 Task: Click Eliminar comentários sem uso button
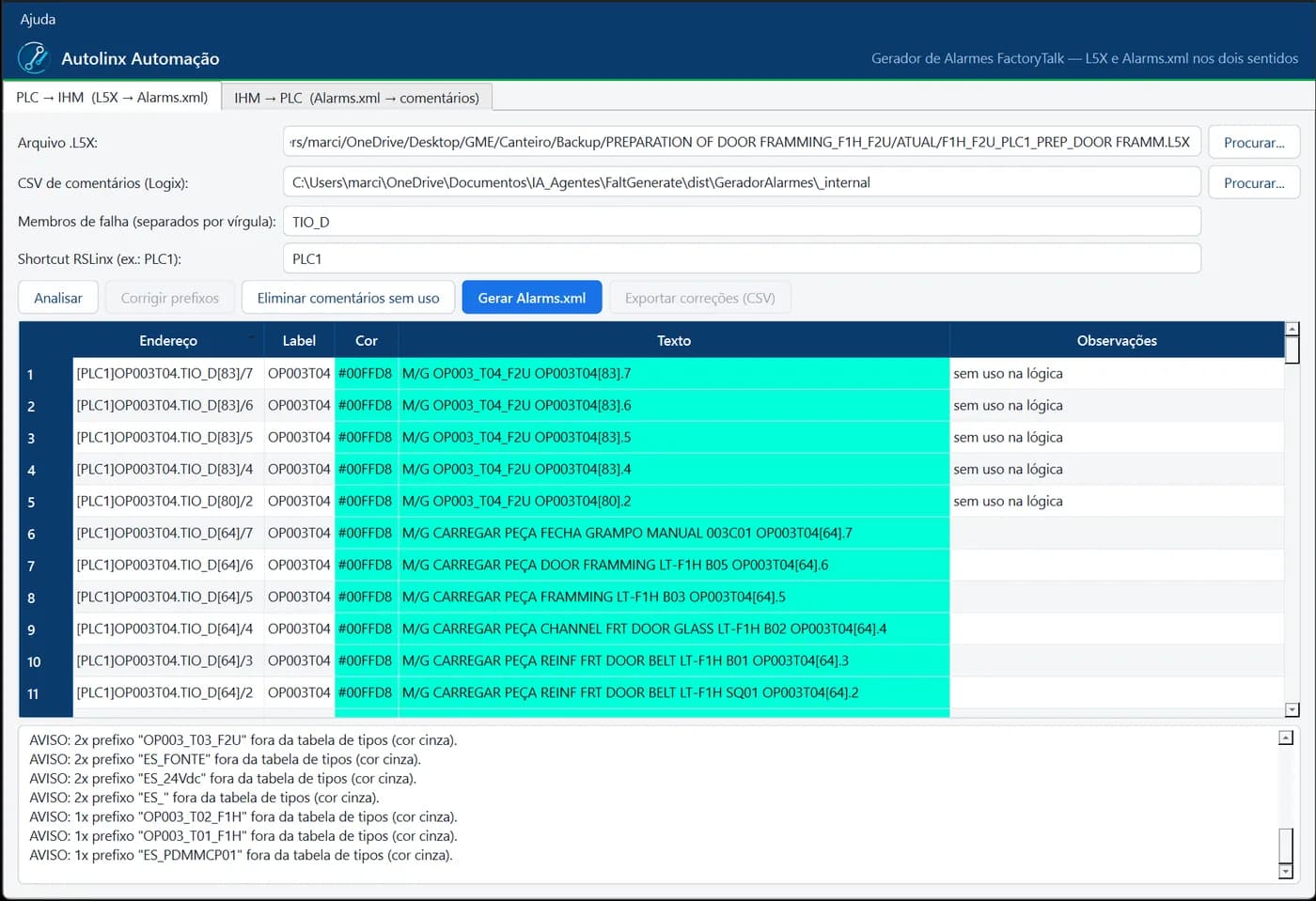[348, 298]
